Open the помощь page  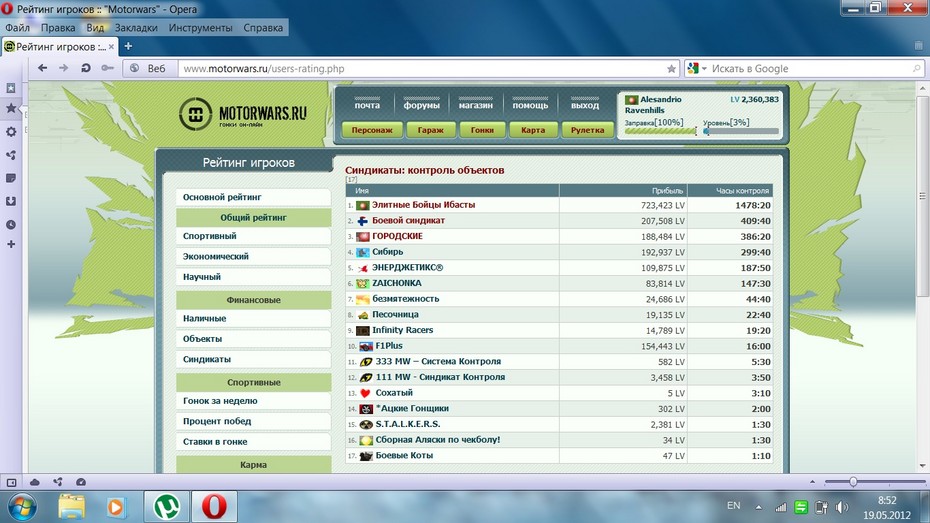pos(530,105)
